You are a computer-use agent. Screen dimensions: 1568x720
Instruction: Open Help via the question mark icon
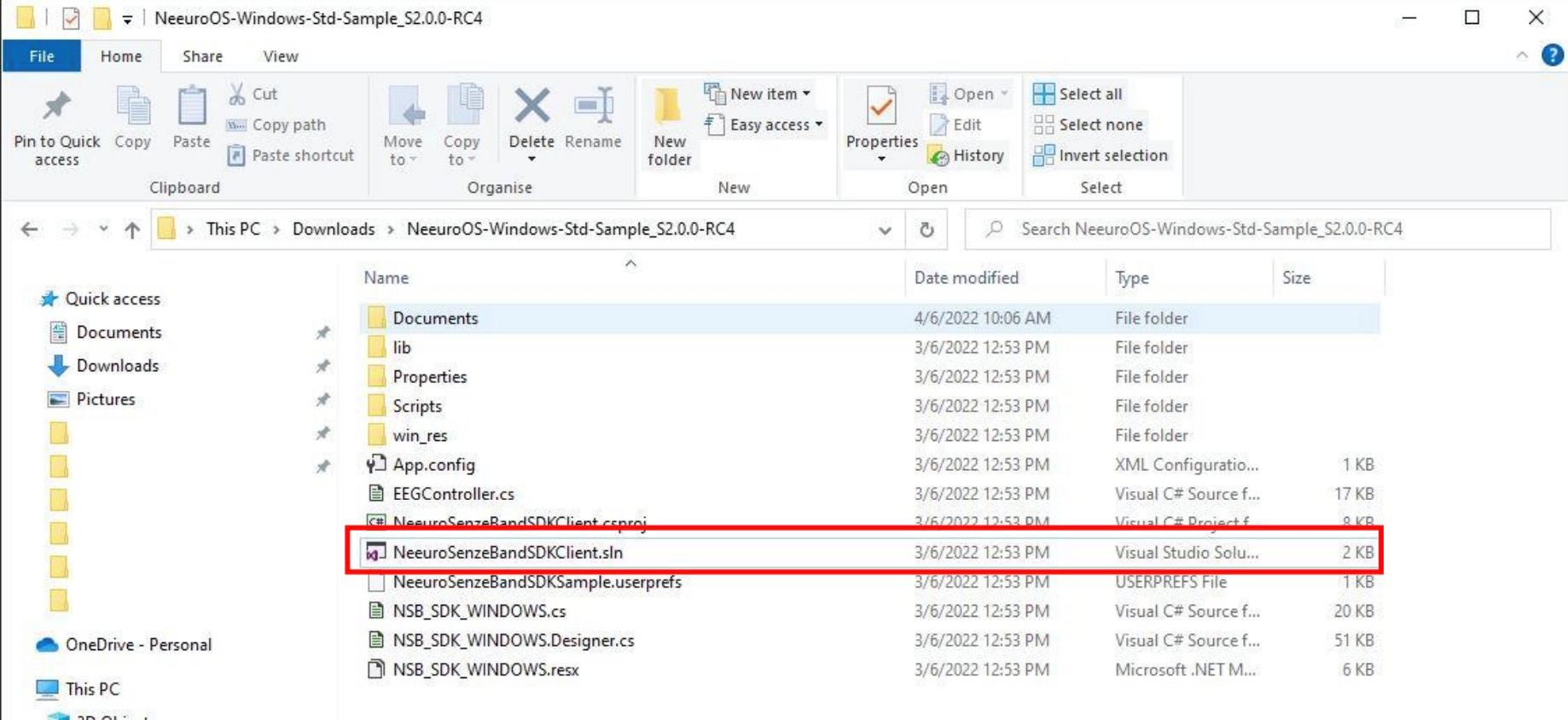click(x=1553, y=55)
